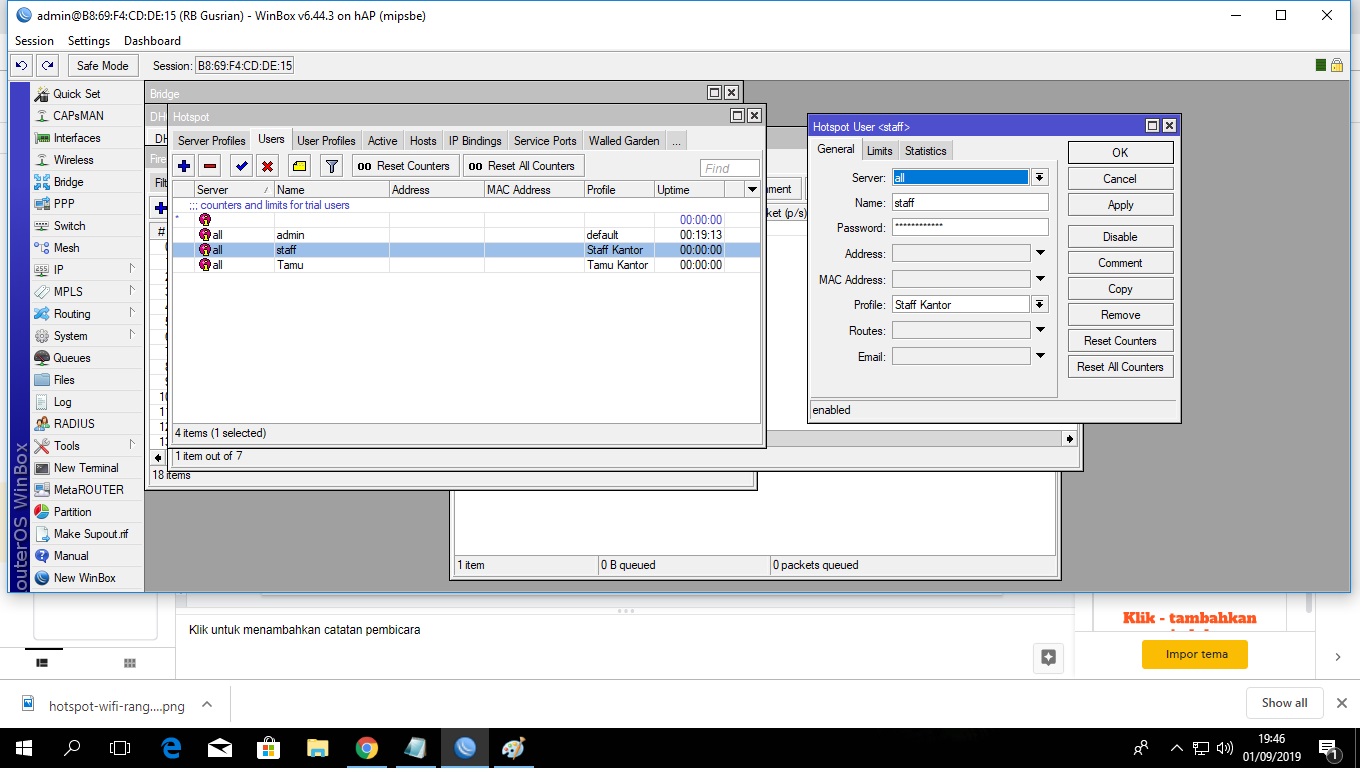This screenshot has width=1366, height=774.
Task: Click Reset Counters in Hotspot User dialog
Action: 1120,341
